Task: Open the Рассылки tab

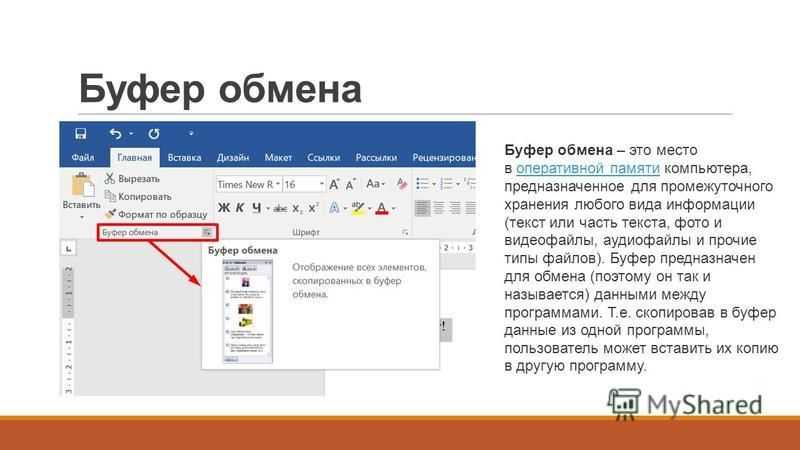Action: click(x=376, y=158)
